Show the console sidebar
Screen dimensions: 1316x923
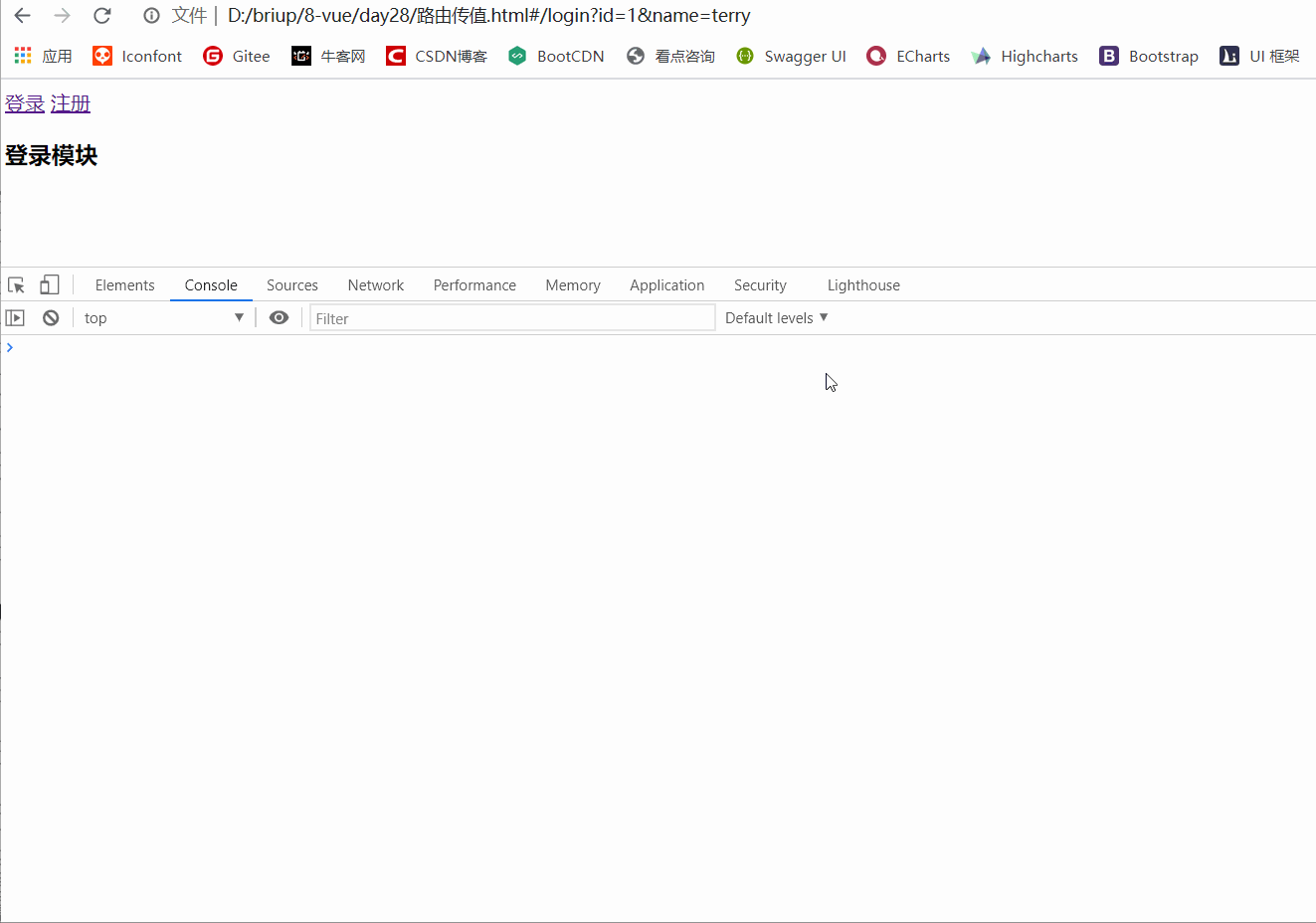15,318
